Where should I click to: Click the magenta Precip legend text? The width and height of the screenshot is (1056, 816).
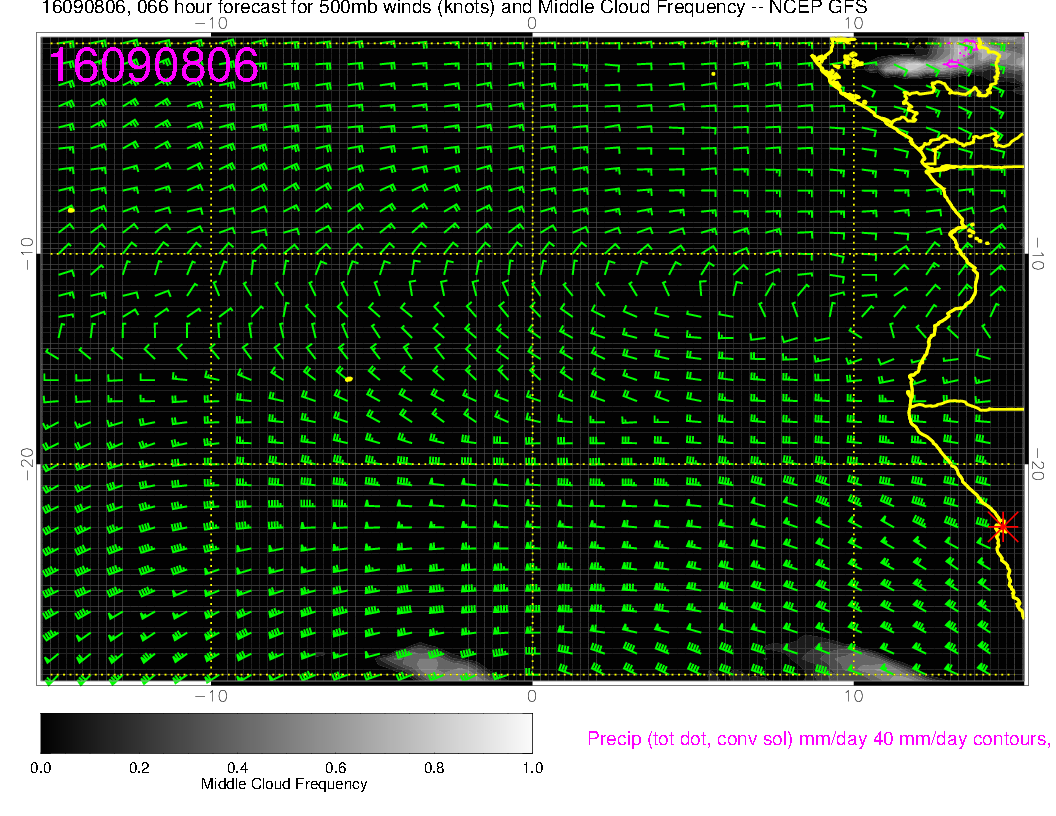tap(817, 739)
